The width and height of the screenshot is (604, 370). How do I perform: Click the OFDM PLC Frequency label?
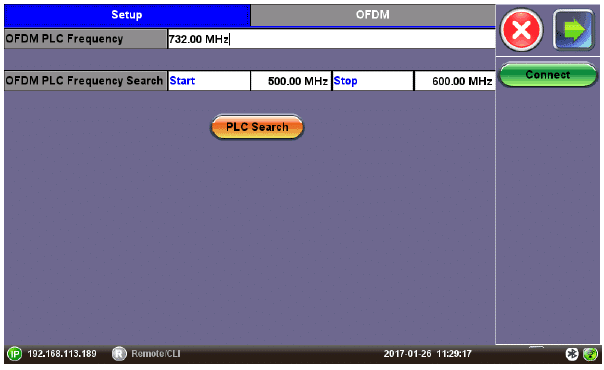(x=64, y=39)
